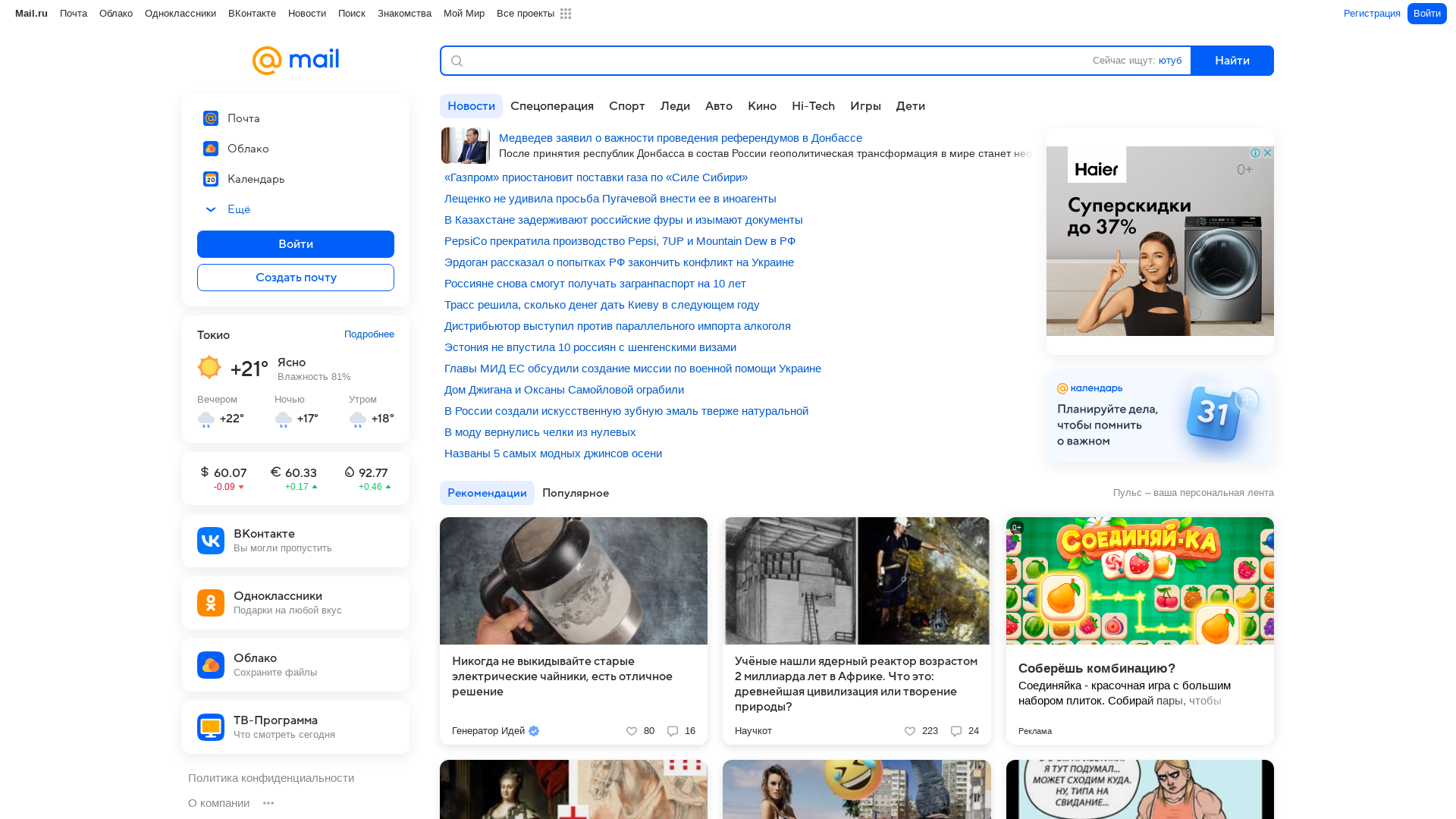Open more options next to О компании
The height and width of the screenshot is (819, 1456).
[268, 803]
